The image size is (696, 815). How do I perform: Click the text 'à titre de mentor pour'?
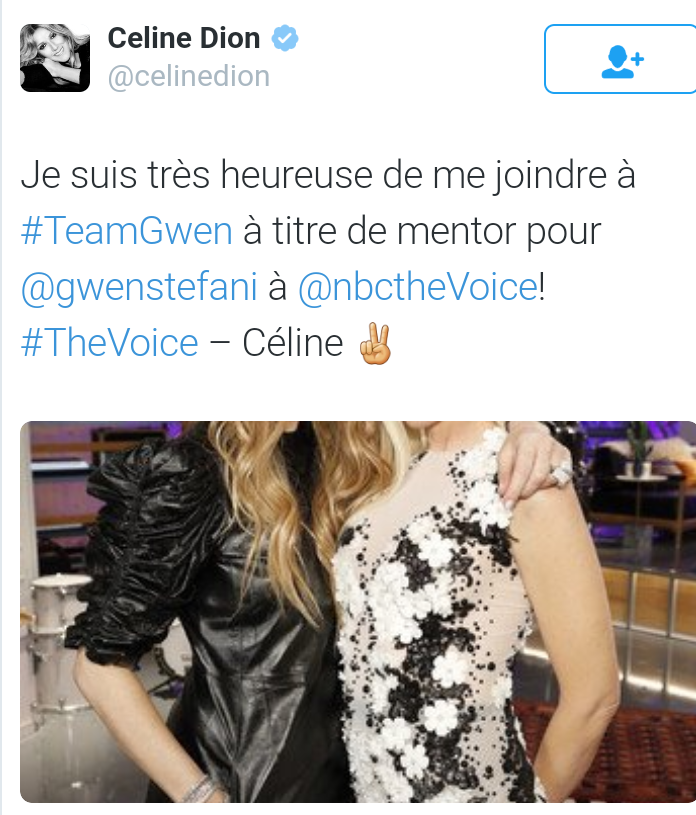point(422,231)
